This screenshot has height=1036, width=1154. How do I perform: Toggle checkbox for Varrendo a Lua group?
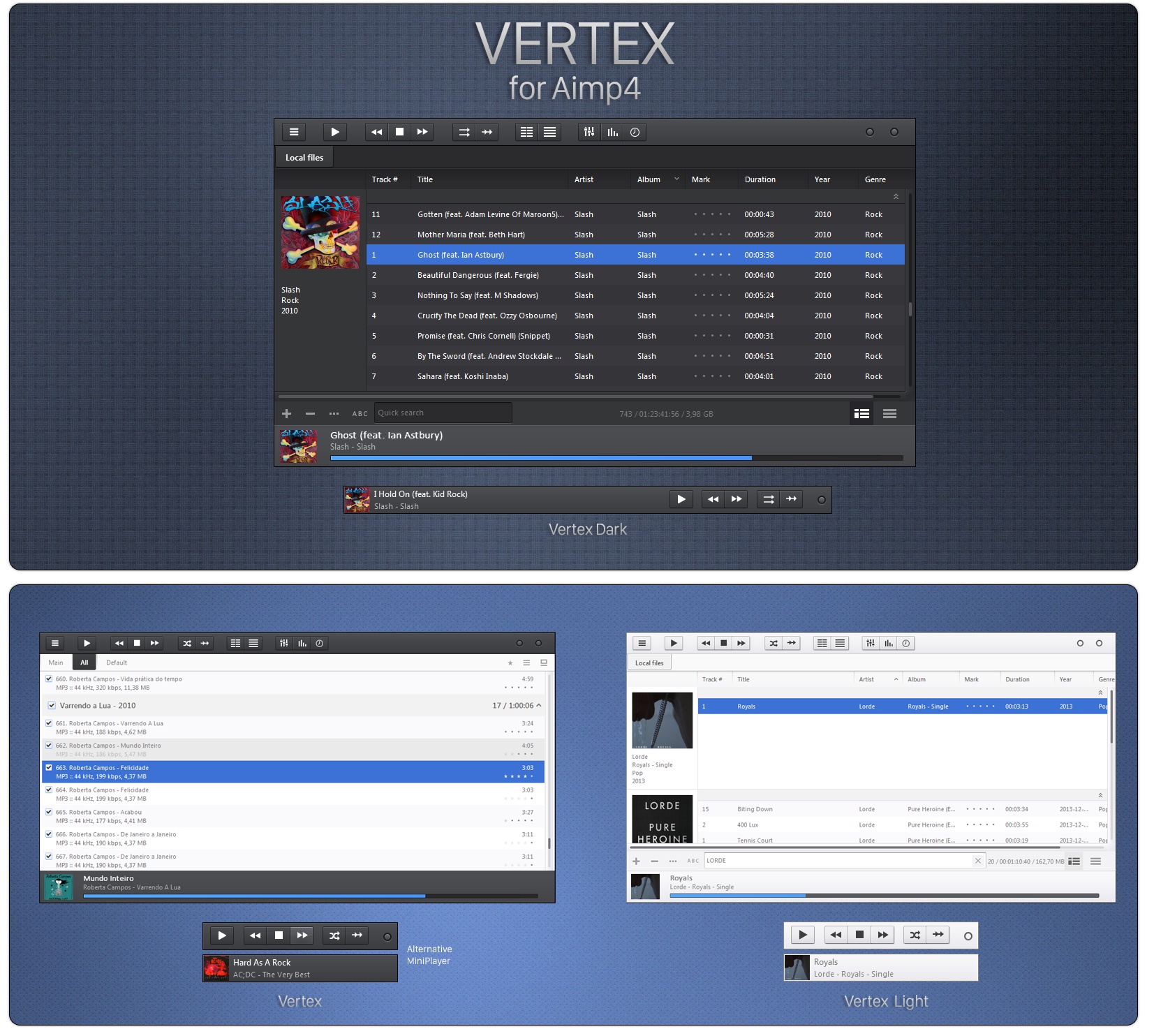[x=52, y=705]
